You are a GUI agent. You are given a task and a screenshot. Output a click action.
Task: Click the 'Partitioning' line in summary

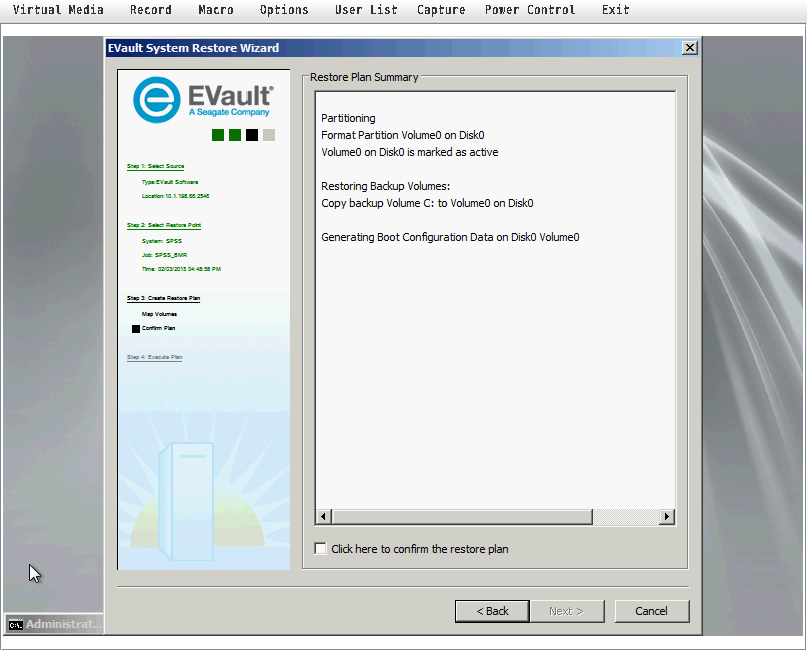pos(348,118)
